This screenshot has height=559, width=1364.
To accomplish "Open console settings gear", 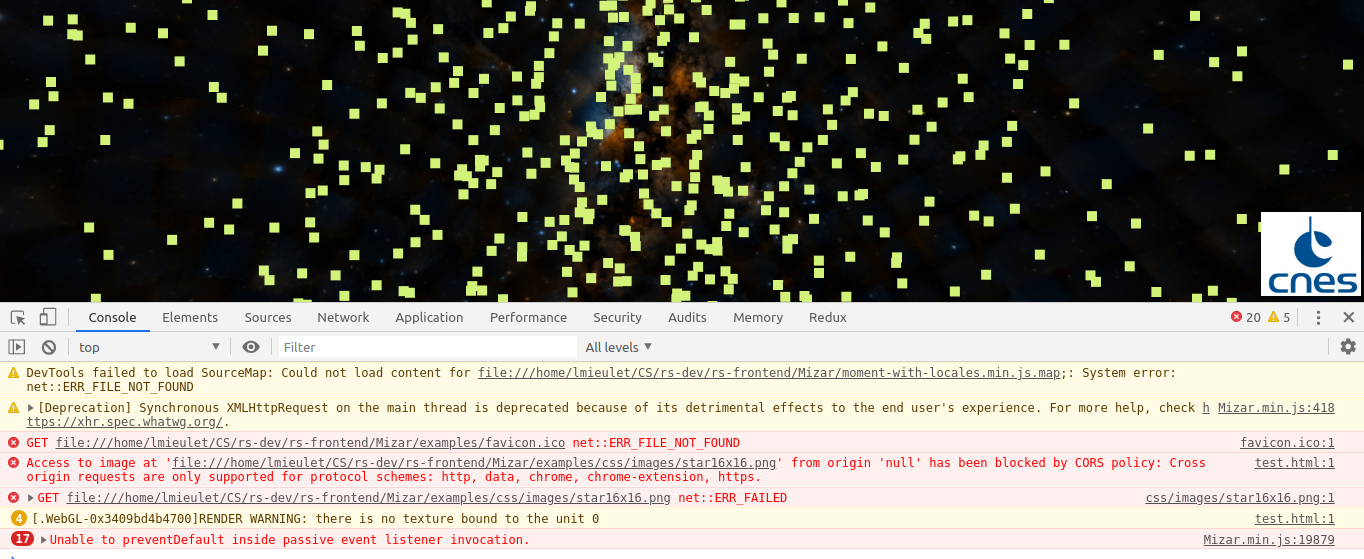I will point(1348,347).
